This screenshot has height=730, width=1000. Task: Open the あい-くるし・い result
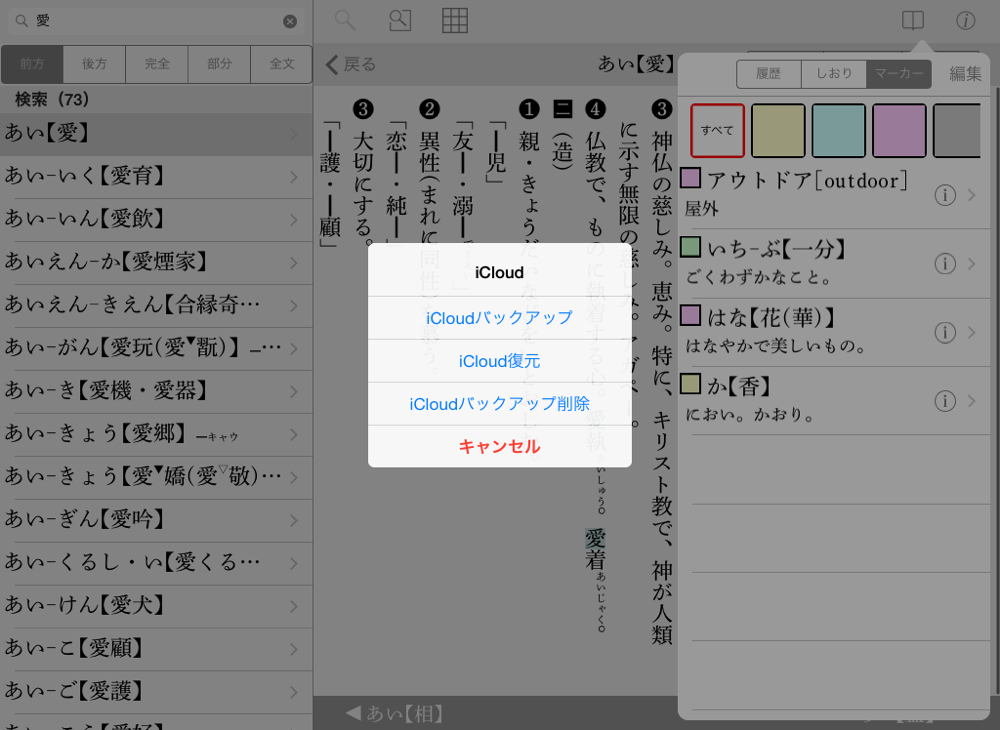point(156,563)
